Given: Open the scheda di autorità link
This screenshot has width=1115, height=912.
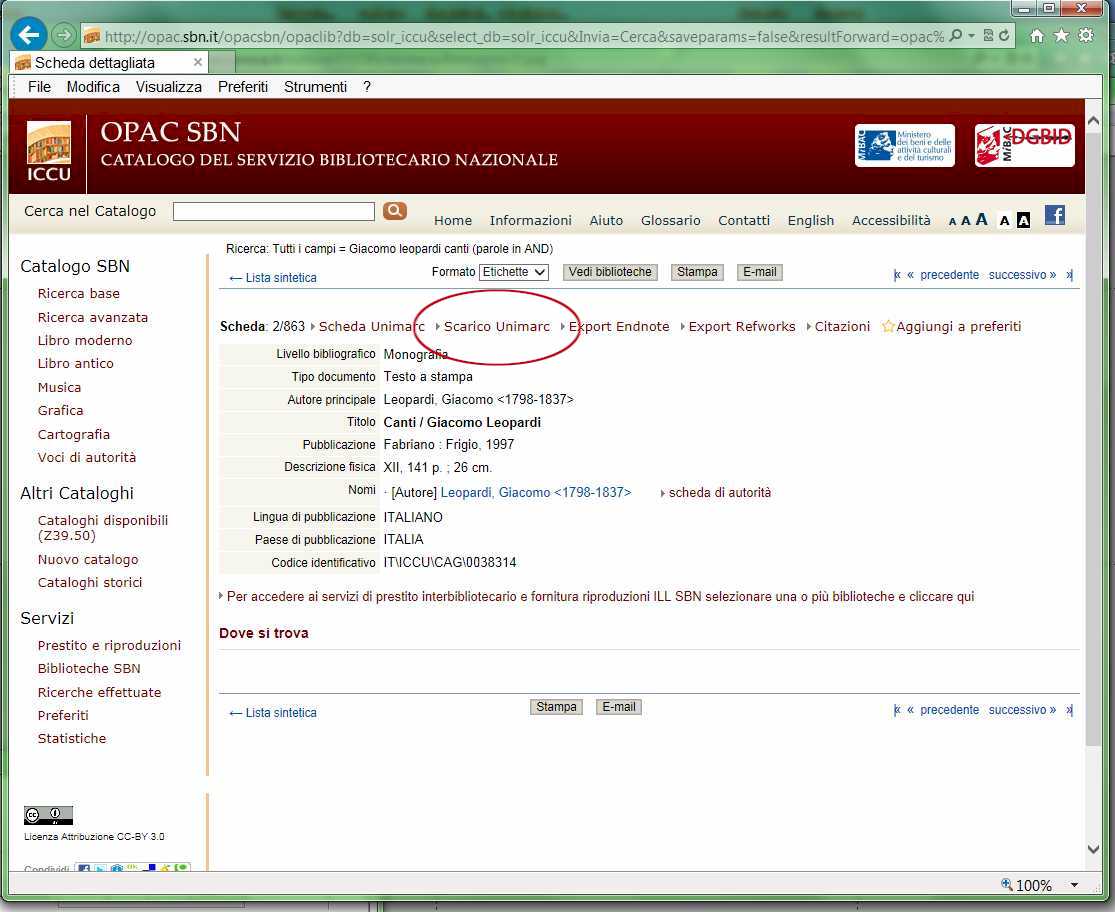Looking at the screenshot, I should (720, 493).
